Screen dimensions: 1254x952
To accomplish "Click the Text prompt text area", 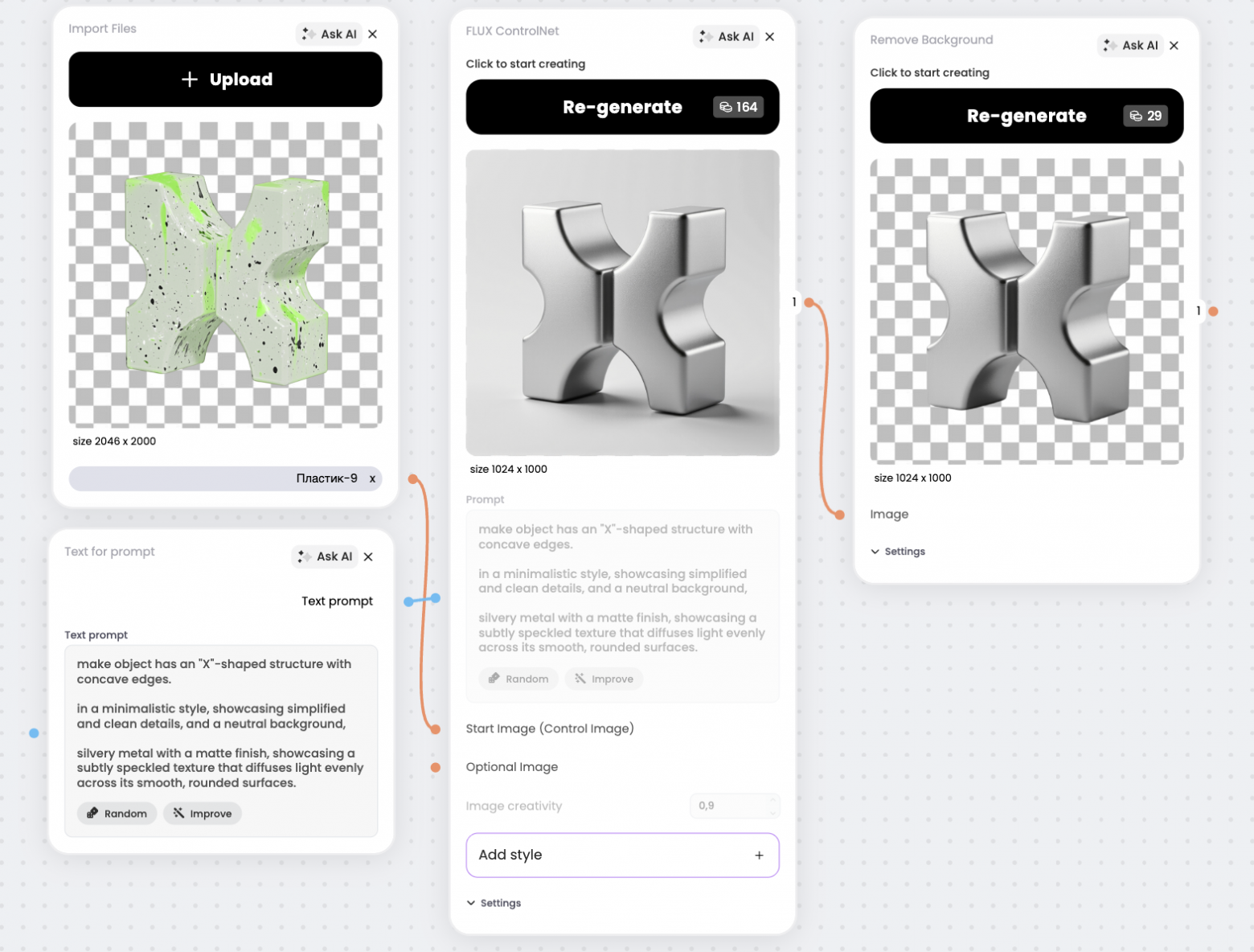I will click(x=220, y=723).
